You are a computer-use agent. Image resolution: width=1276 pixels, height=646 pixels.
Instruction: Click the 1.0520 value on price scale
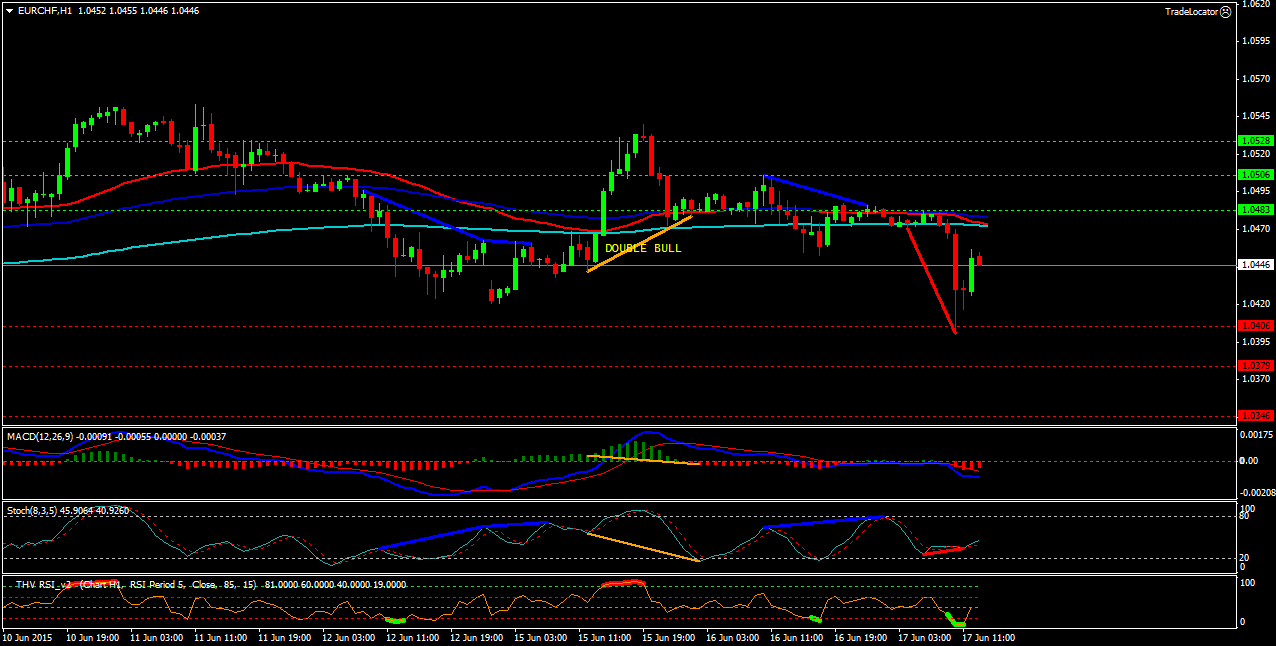(1255, 154)
